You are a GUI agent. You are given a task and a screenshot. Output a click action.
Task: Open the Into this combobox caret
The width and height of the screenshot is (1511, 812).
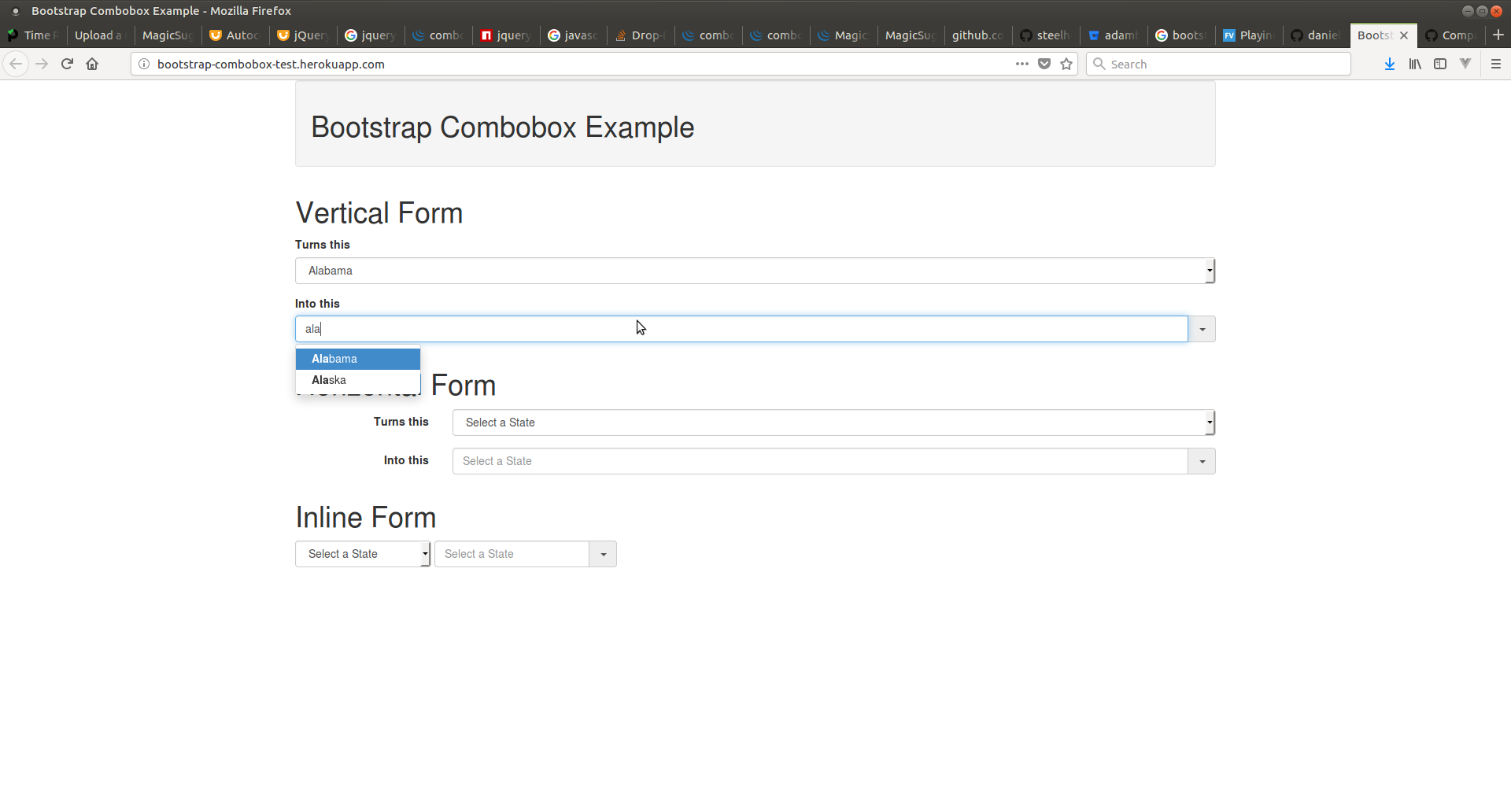point(1201,328)
